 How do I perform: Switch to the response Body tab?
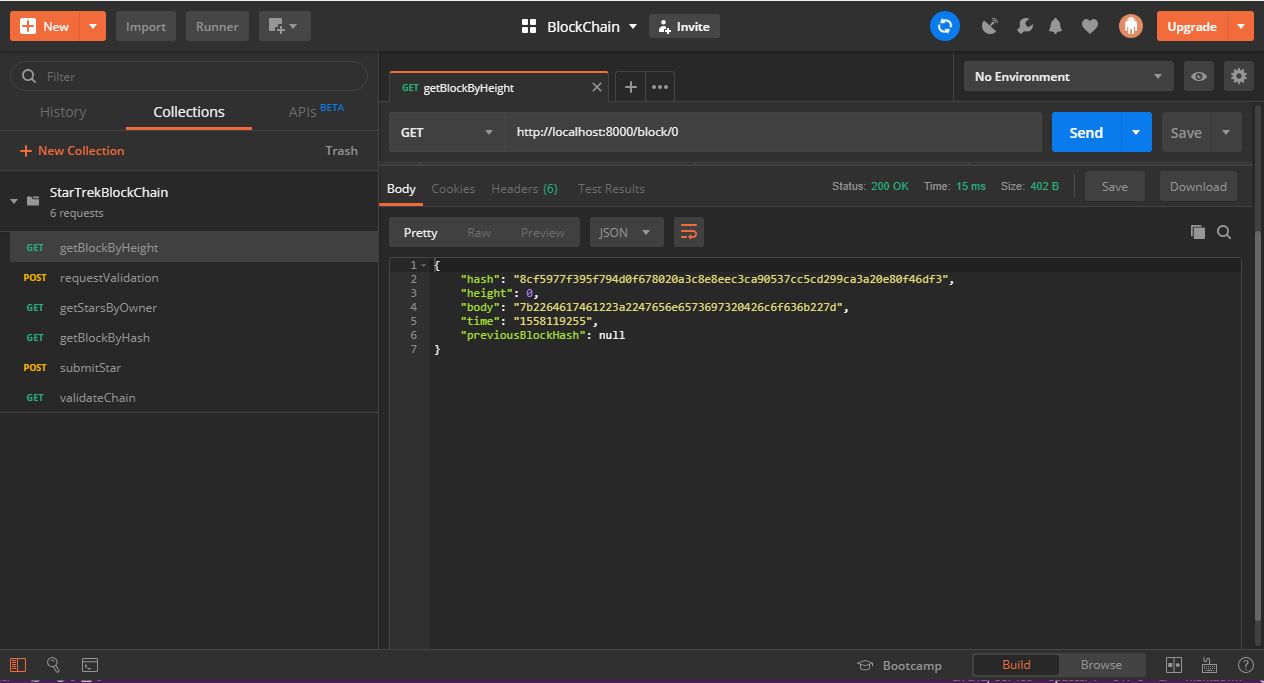(401, 188)
